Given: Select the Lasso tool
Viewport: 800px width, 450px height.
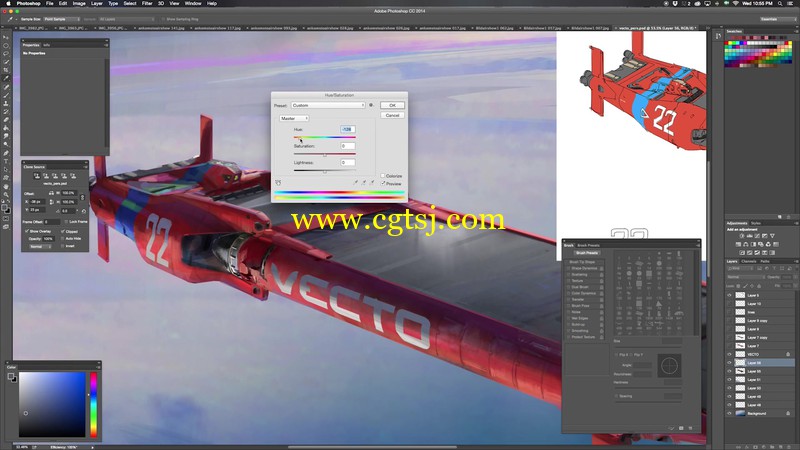Looking at the screenshot, I should 6,54.
